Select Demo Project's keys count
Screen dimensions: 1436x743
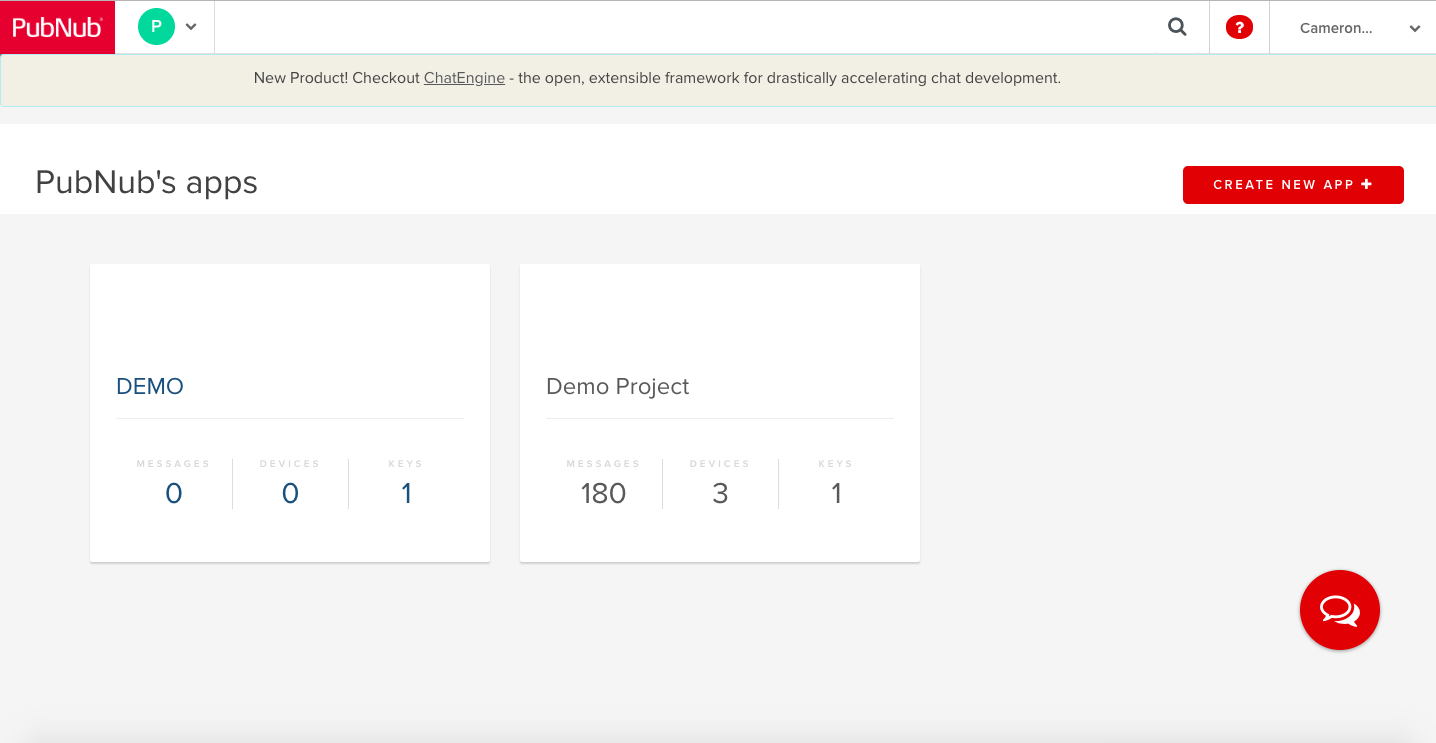[x=836, y=493]
